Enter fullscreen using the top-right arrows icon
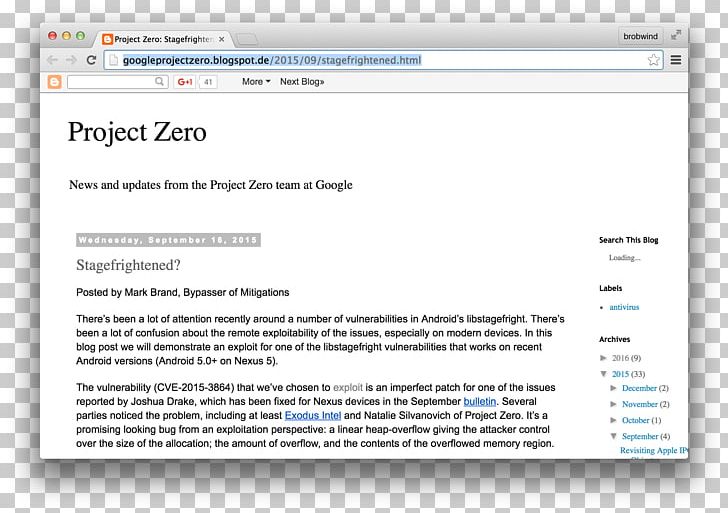 tap(676, 35)
